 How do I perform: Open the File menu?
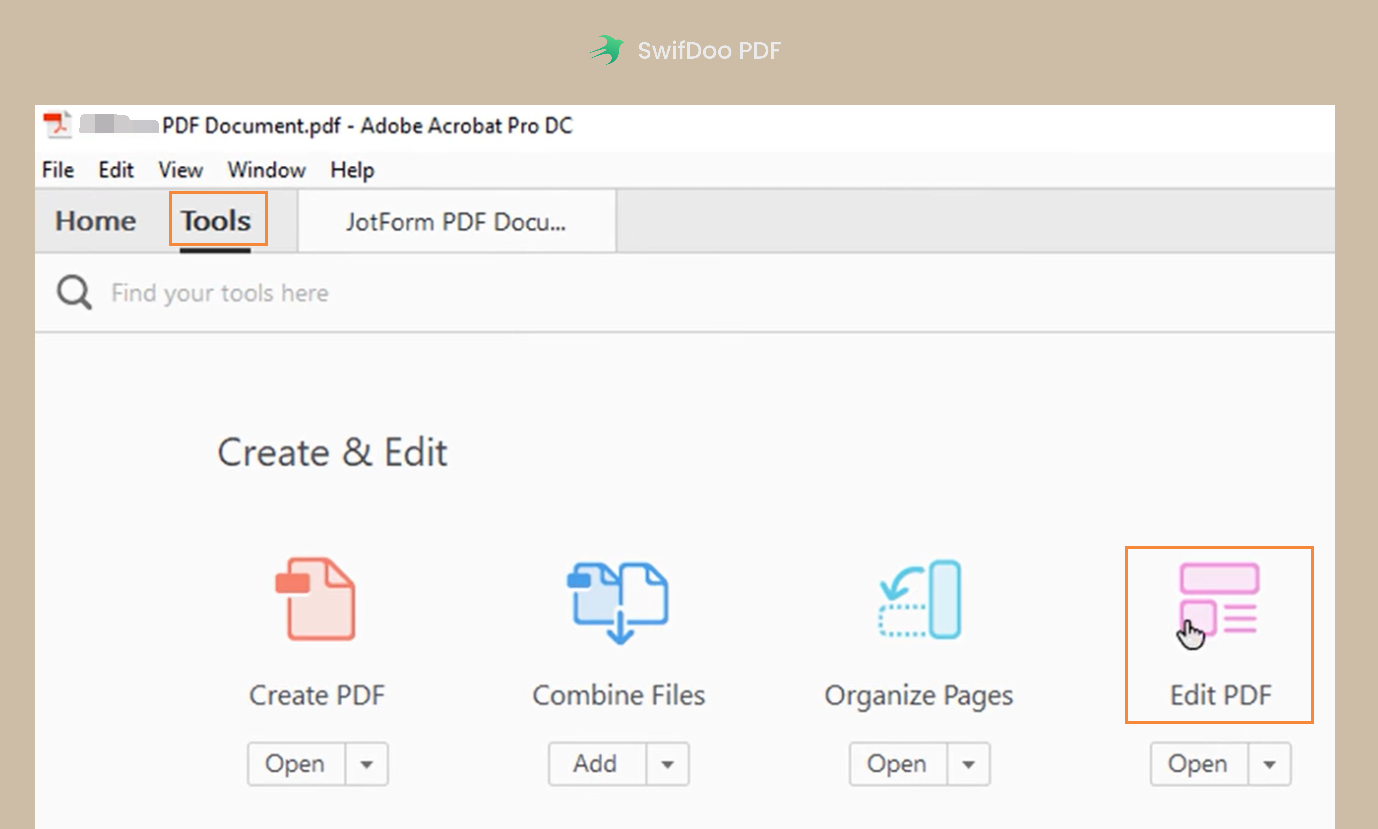[x=57, y=169]
